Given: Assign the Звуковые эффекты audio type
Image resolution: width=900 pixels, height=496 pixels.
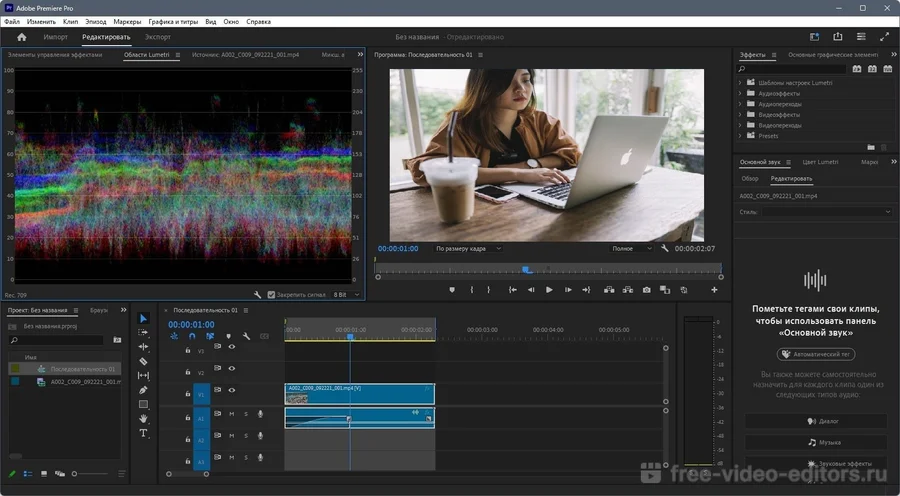Looking at the screenshot, I should coord(816,463).
